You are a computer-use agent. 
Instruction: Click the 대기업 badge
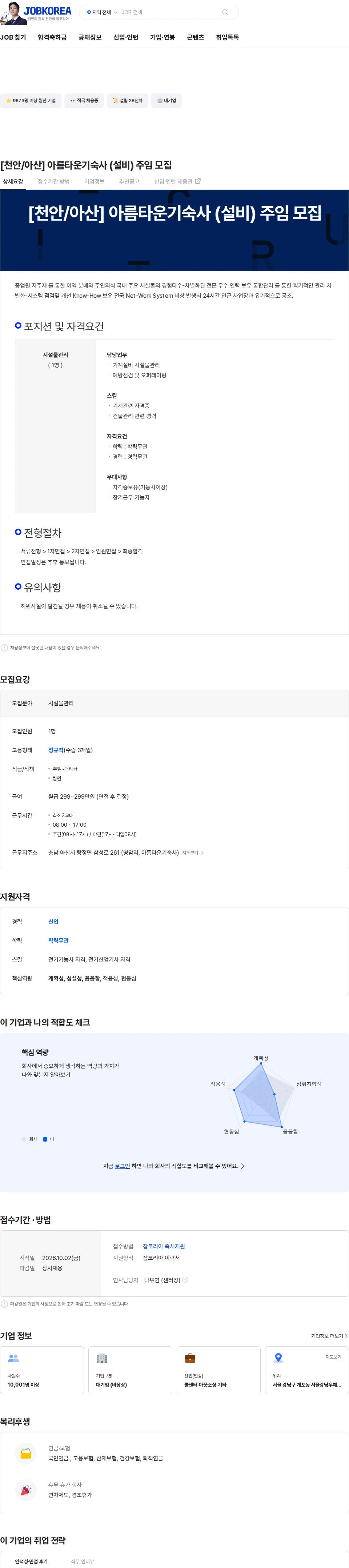[x=166, y=100]
